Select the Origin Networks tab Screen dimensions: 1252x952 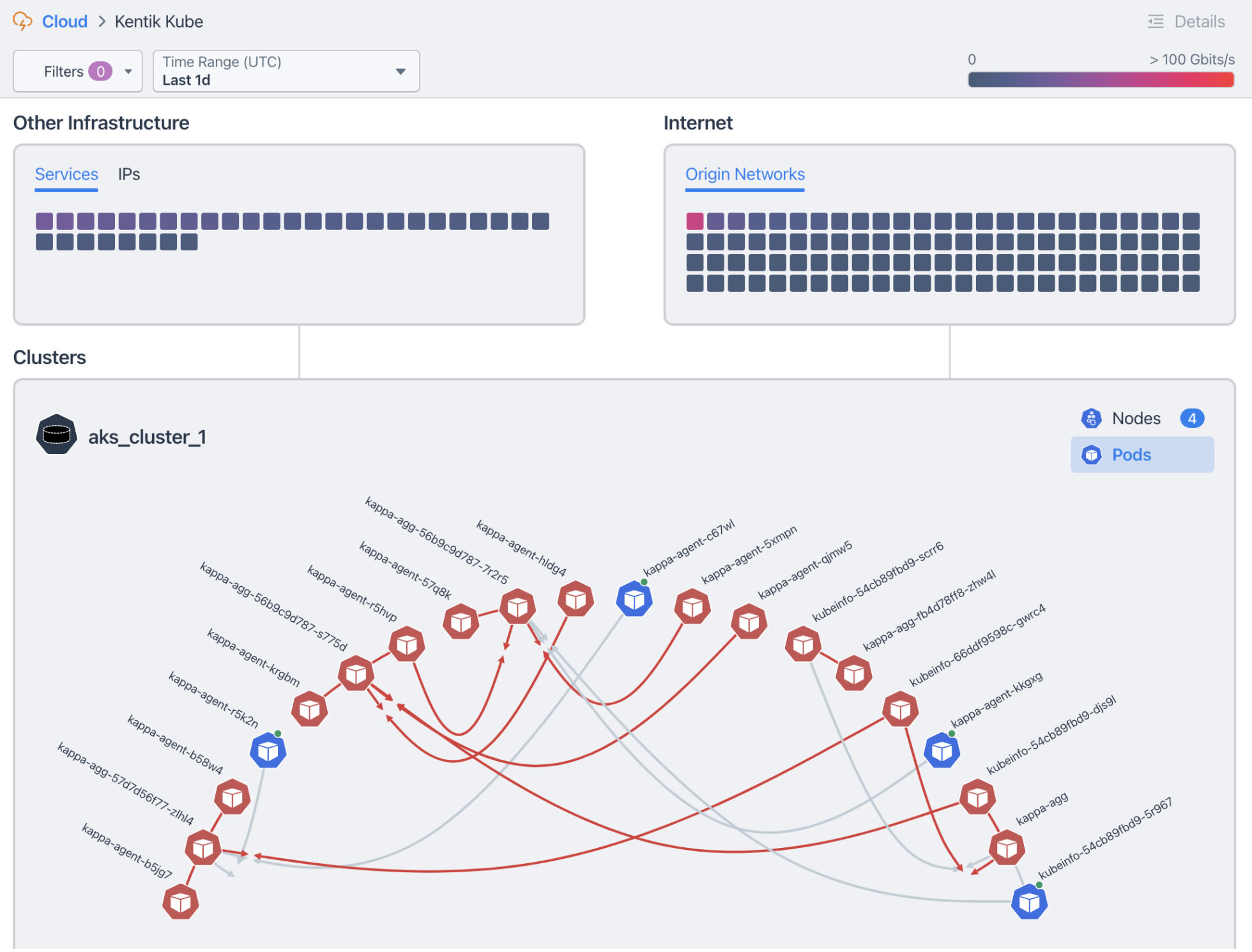pos(744,174)
